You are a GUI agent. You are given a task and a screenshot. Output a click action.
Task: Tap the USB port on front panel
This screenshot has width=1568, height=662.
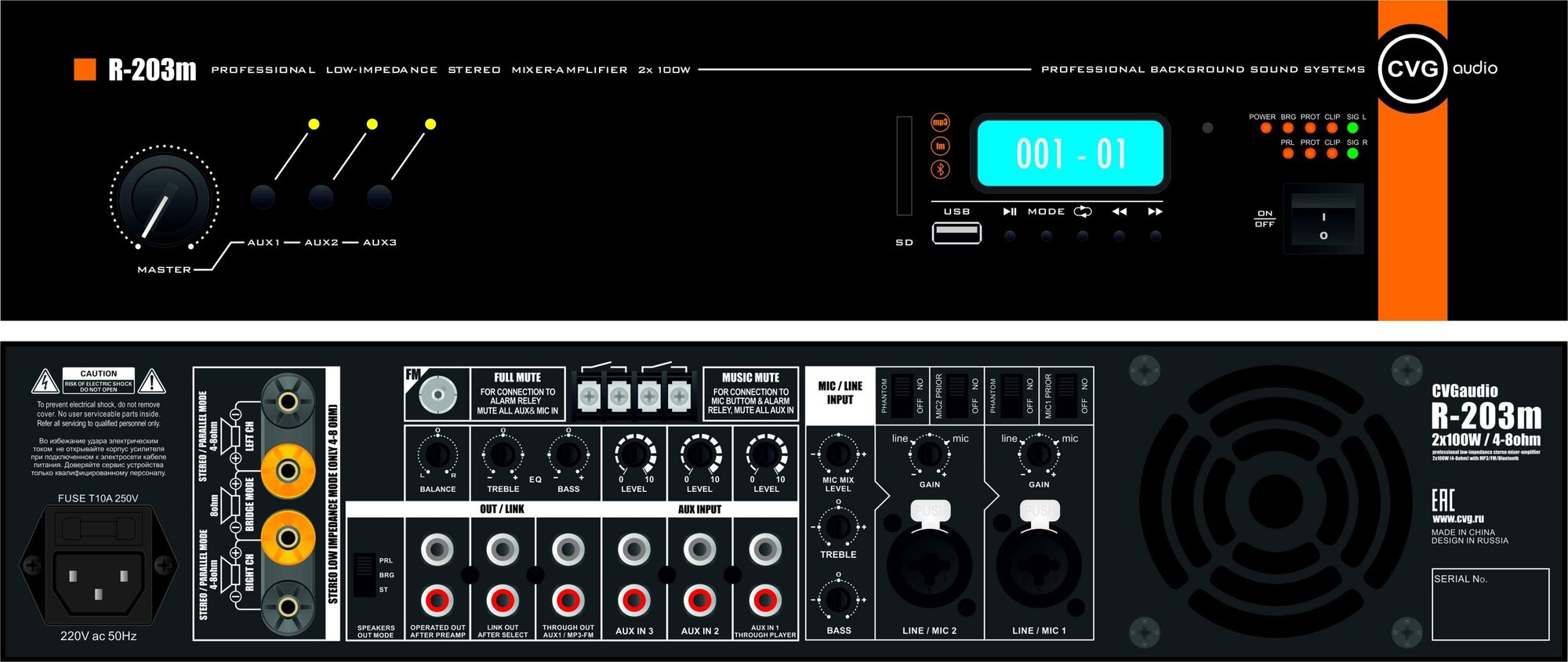click(956, 233)
